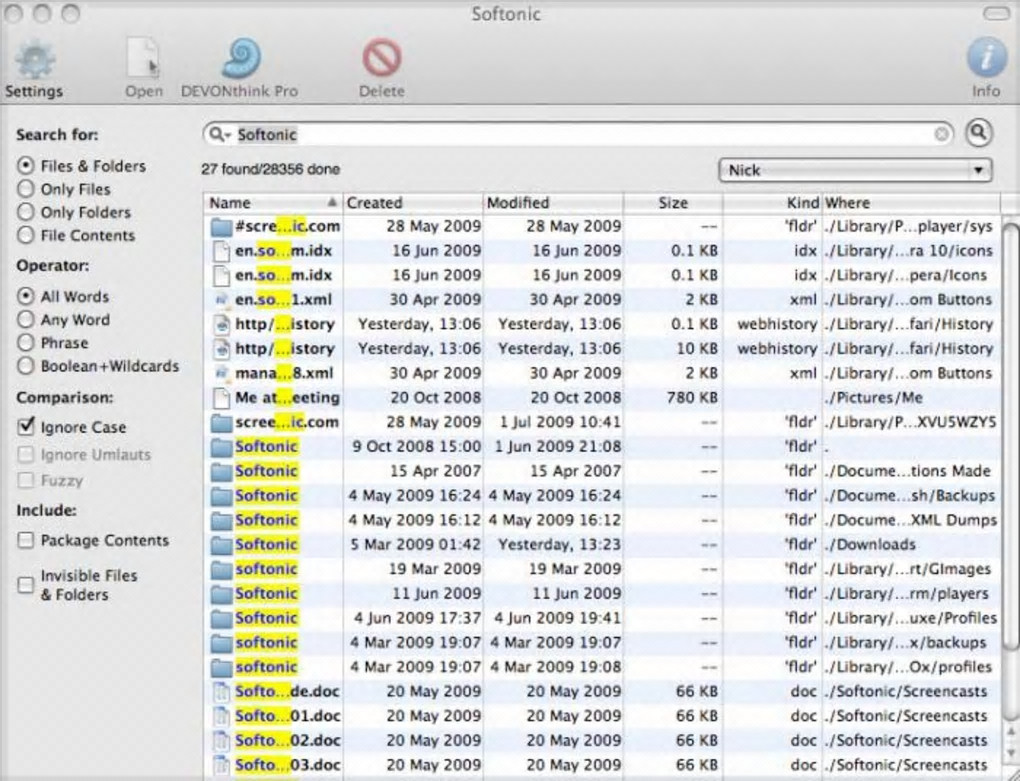
Task: Choose Phrase operator
Action: (x=25, y=343)
